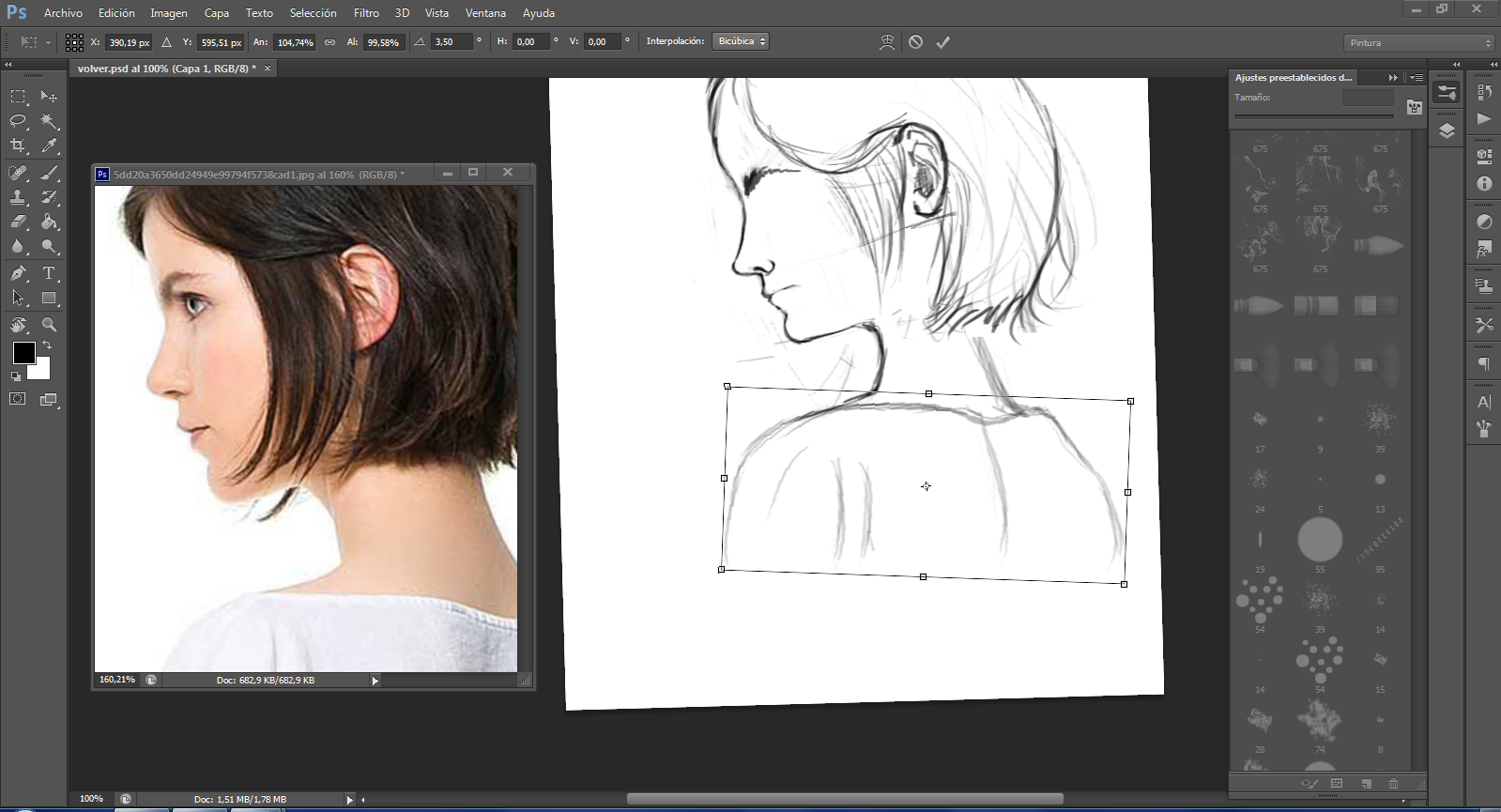This screenshot has width=1501, height=812.
Task: Open the Interpolación dropdown
Action: click(x=741, y=41)
